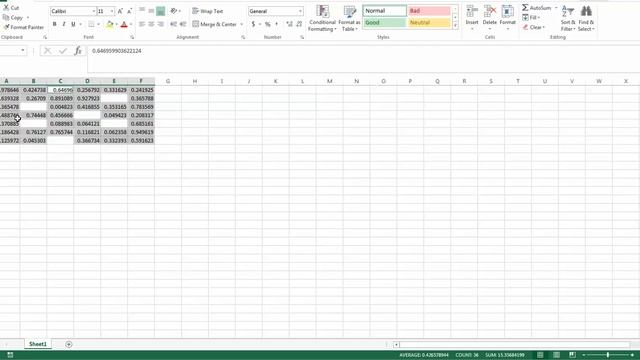
Task: Open the fill color dropdown arrow
Action: click(x=116, y=24)
